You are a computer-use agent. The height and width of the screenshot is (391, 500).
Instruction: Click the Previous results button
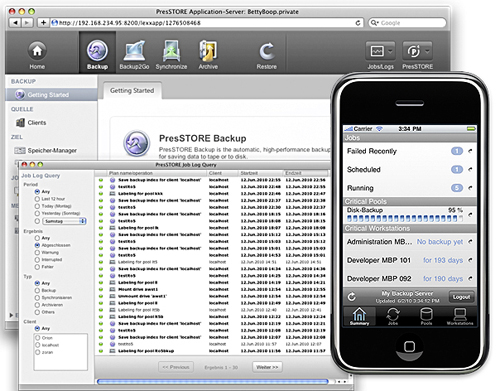pyautogui.click(x=176, y=367)
